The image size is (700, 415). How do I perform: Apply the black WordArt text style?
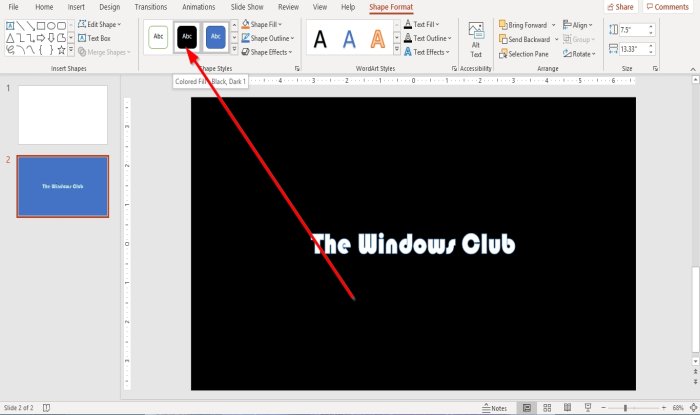(x=320, y=39)
